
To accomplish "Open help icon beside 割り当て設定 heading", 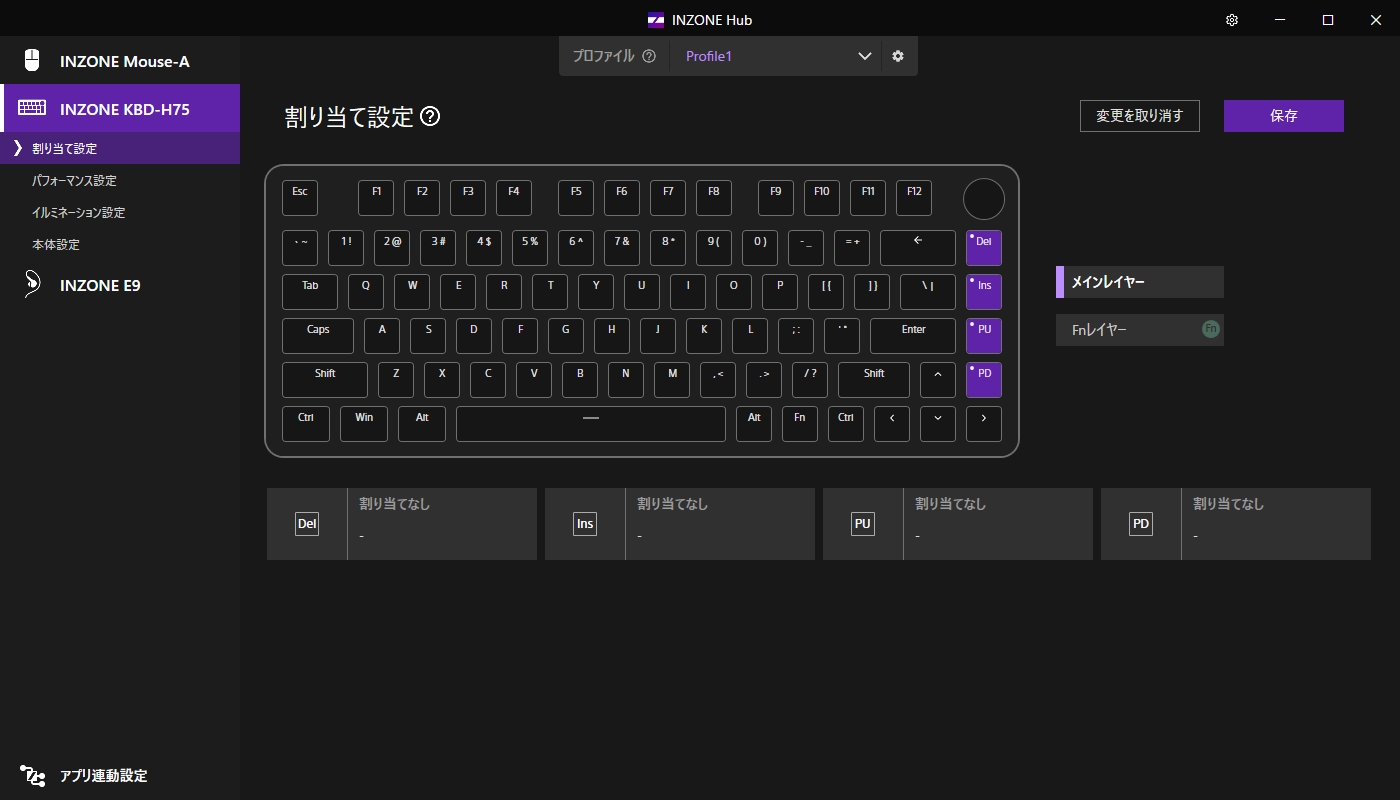I will point(430,117).
